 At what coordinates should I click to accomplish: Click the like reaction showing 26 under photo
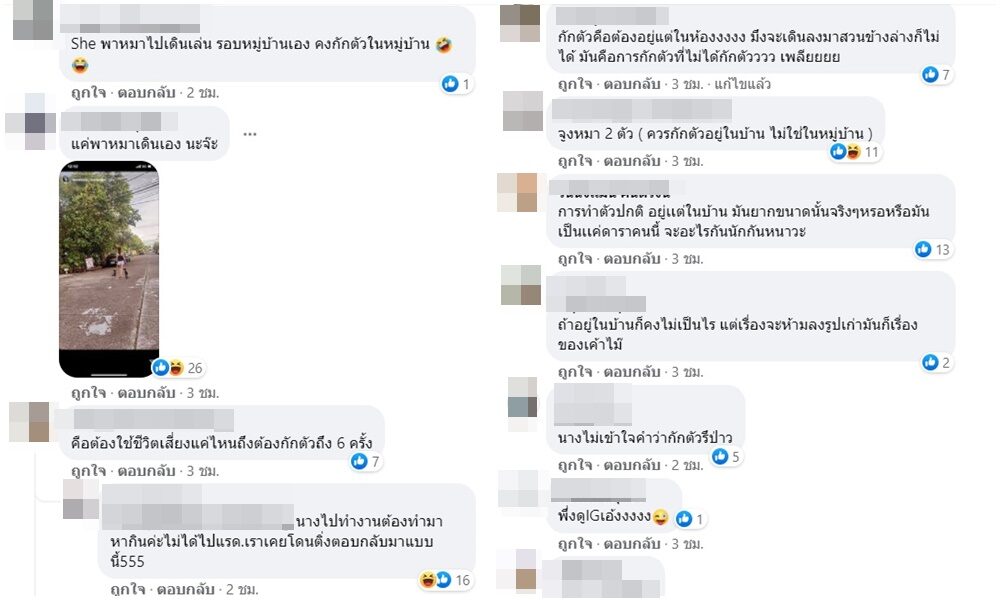[177, 368]
